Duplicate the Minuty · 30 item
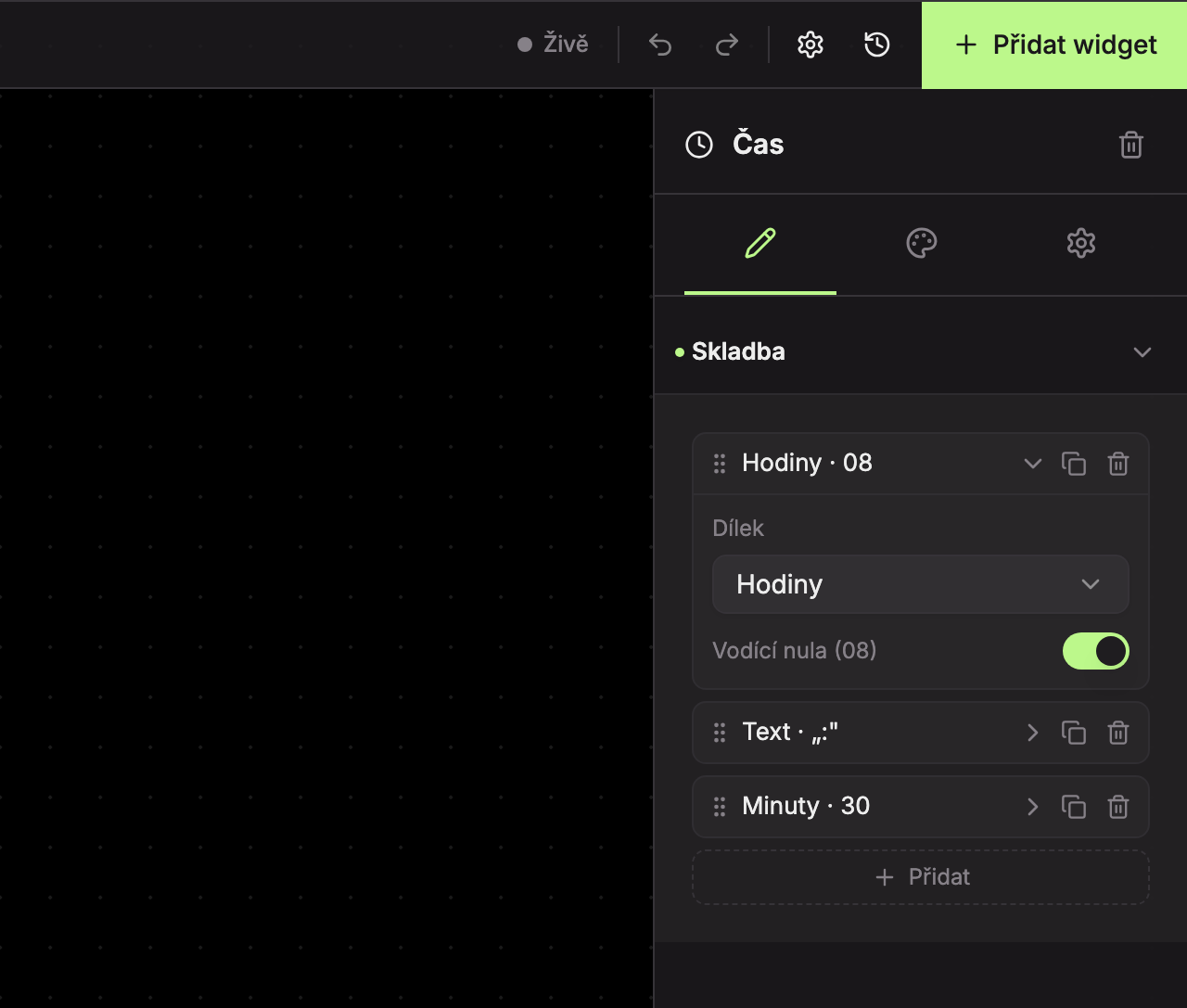 tap(1074, 807)
